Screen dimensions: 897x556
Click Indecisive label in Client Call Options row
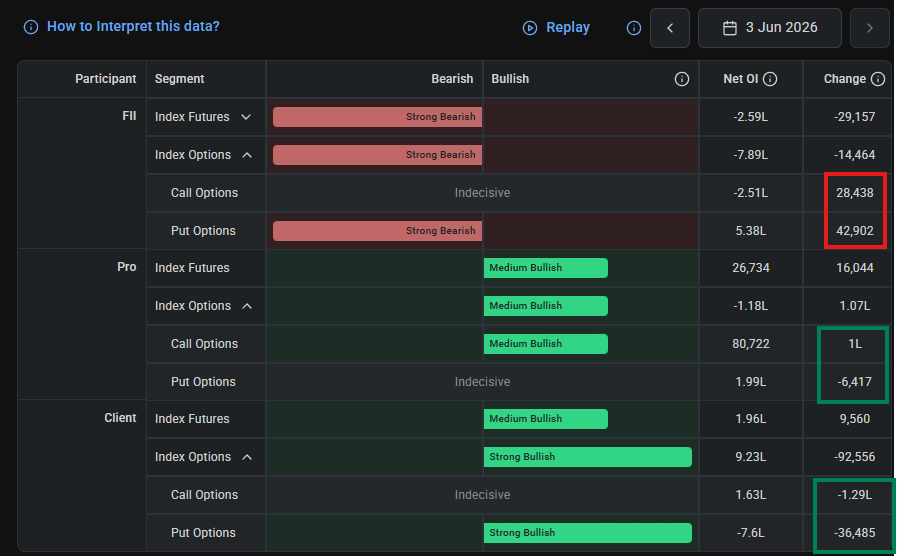482,495
